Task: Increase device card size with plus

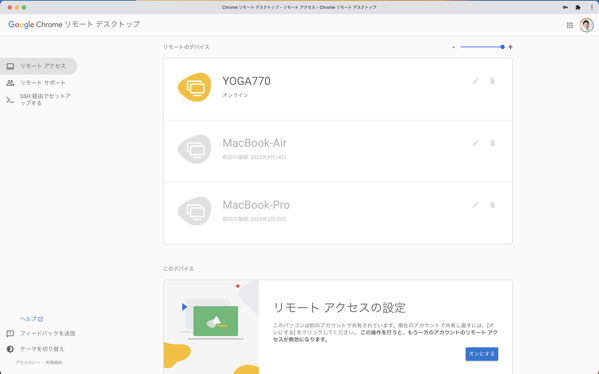Action: coord(510,47)
